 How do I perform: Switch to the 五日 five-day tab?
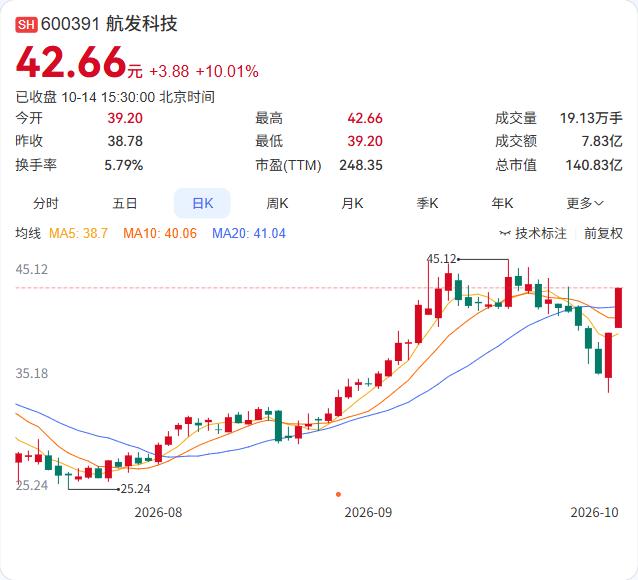click(125, 203)
